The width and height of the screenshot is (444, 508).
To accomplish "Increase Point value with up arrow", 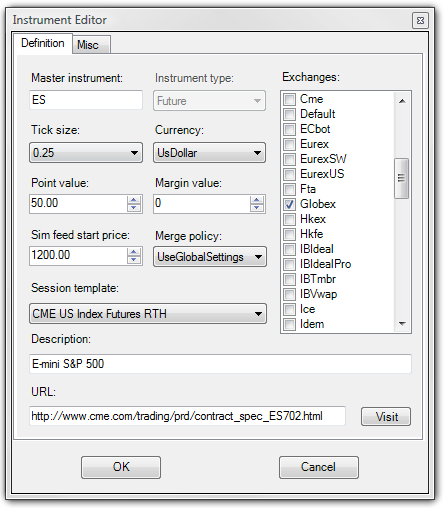I will click(x=134, y=200).
